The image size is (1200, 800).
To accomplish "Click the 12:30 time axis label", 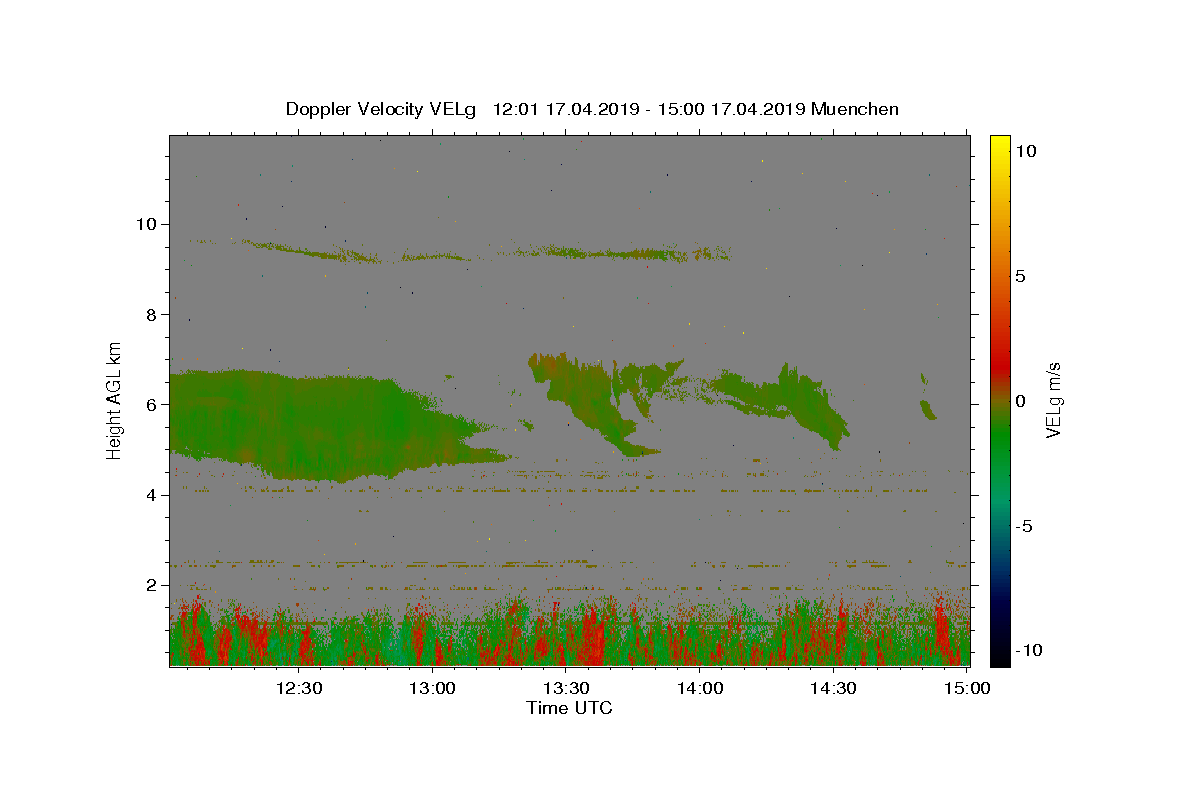I will coord(299,688).
